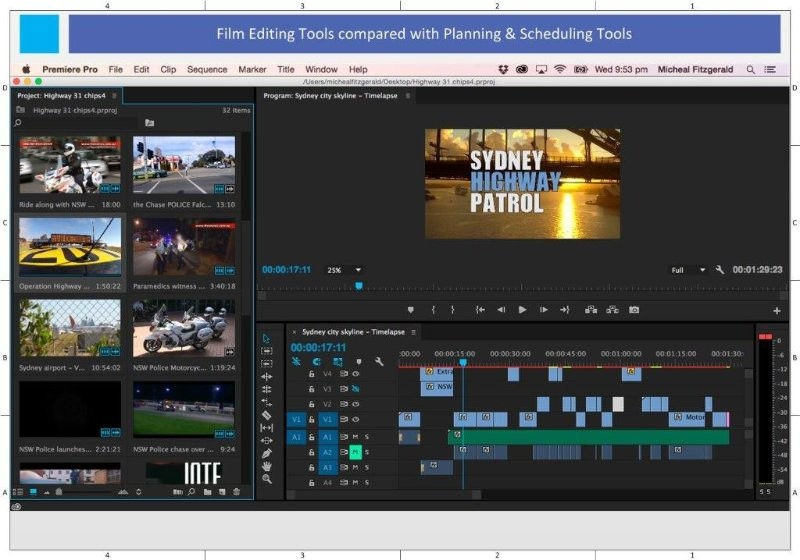The image size is (800, 560).
Task: Click Project panel search field
Action: click(x=75, y=123)
